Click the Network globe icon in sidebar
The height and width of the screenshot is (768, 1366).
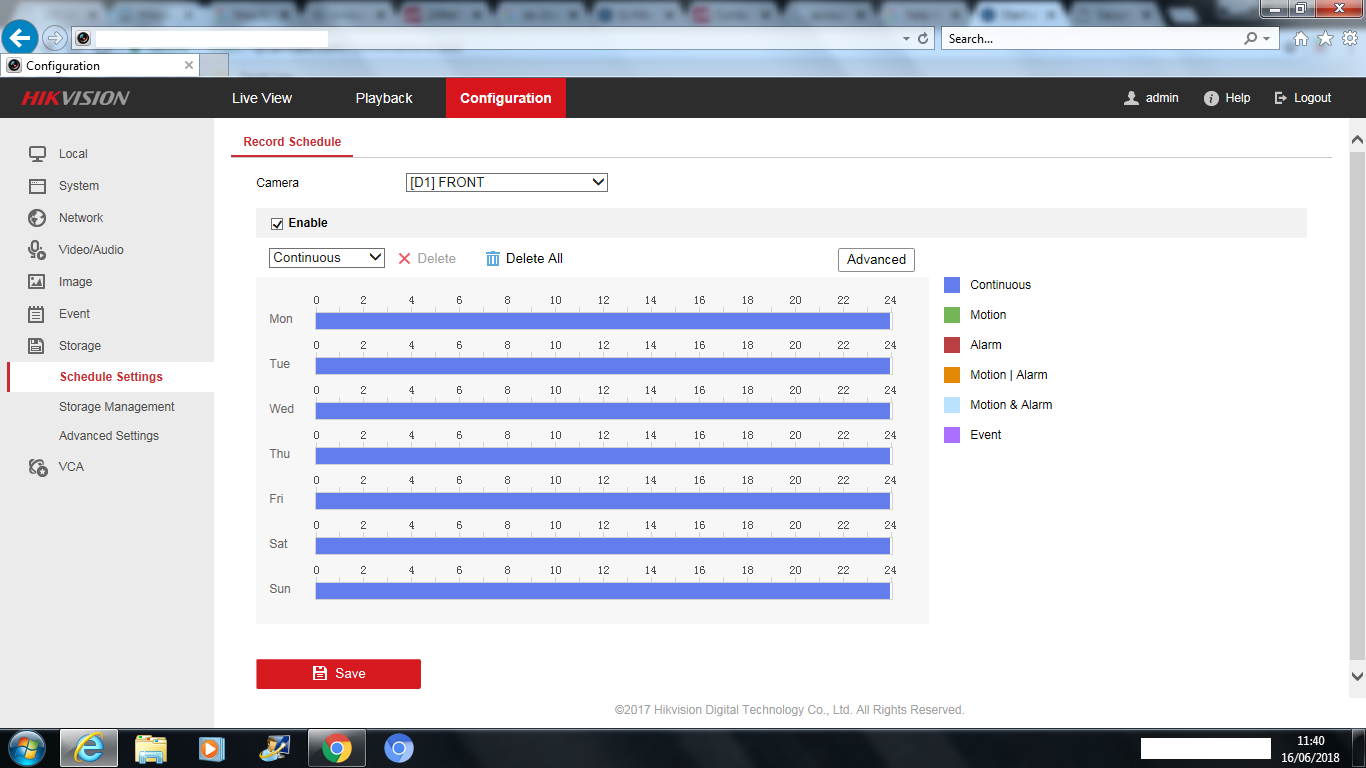pyautogui.click(x=37, y=218)
